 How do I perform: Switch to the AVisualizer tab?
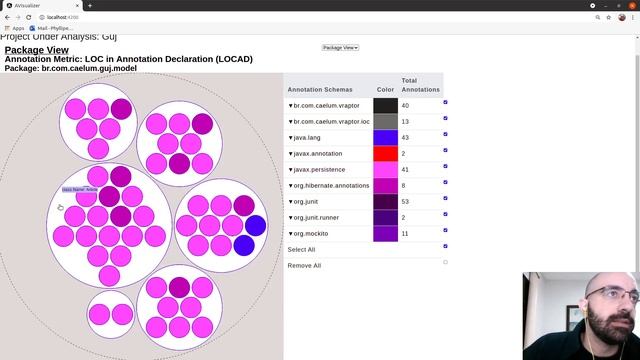pos(41,6)
